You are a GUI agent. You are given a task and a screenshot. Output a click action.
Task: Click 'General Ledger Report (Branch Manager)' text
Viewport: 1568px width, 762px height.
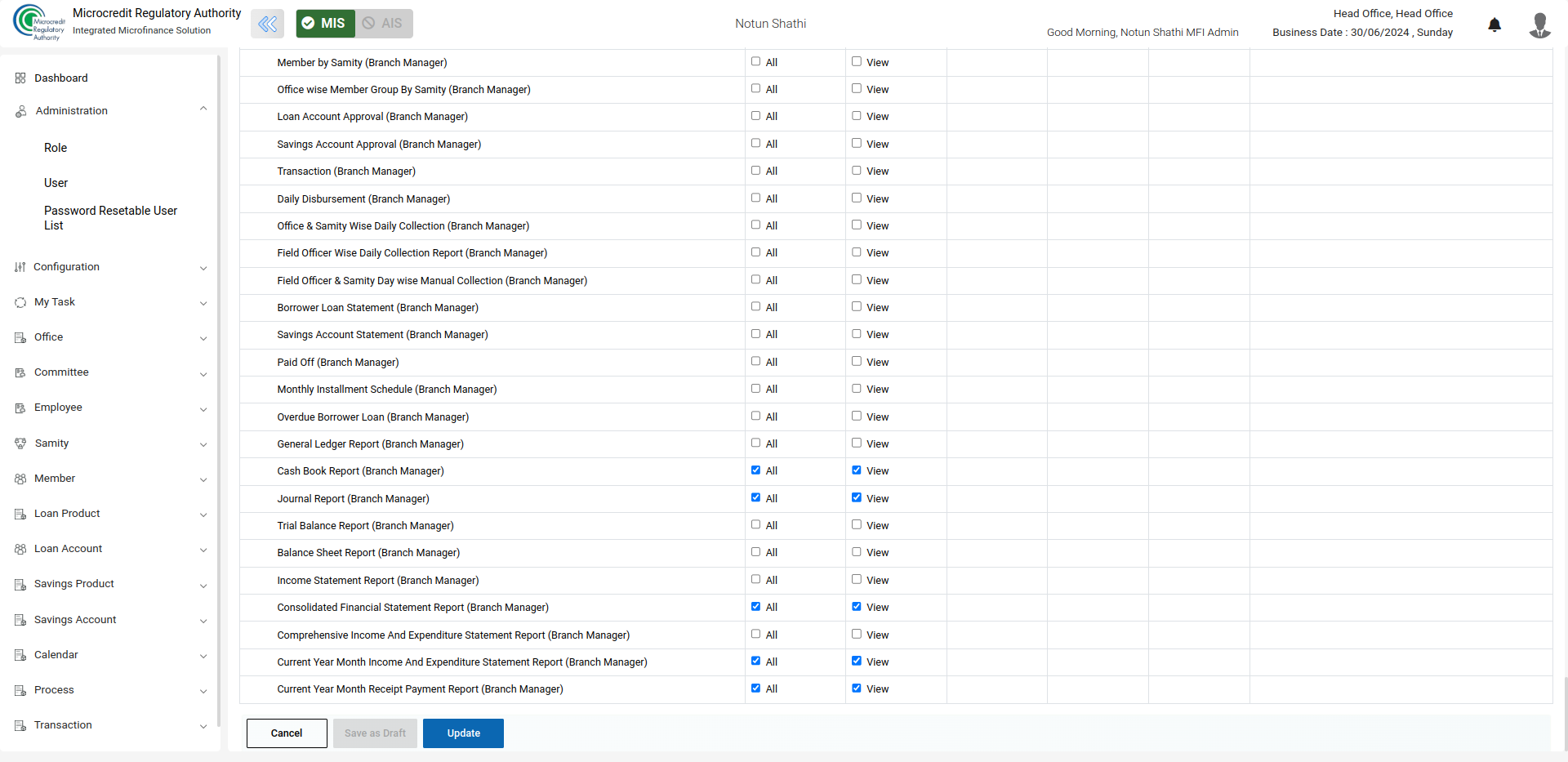tap(370, 444)
